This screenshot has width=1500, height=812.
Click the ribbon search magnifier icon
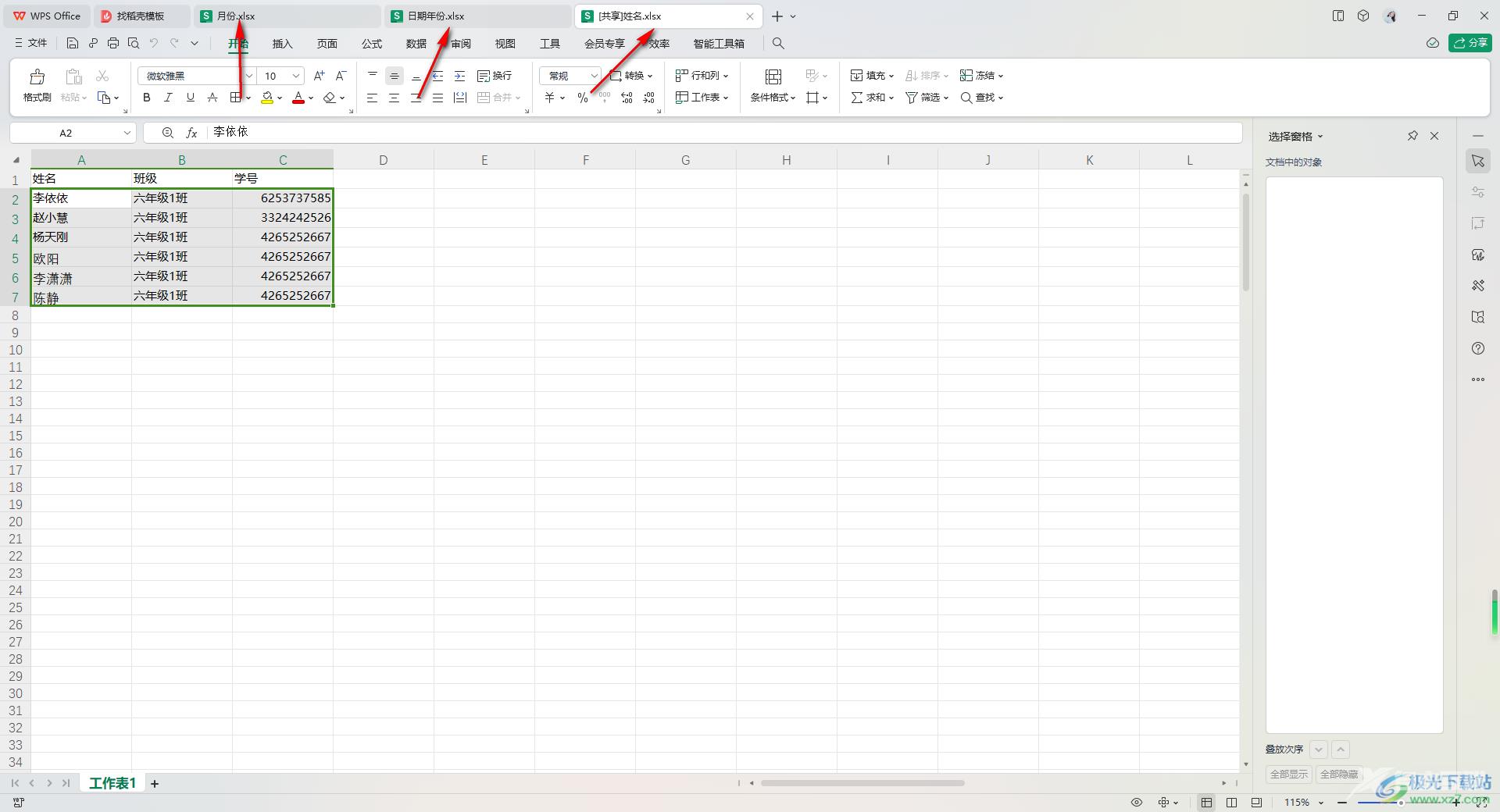(x=778, y=43)
